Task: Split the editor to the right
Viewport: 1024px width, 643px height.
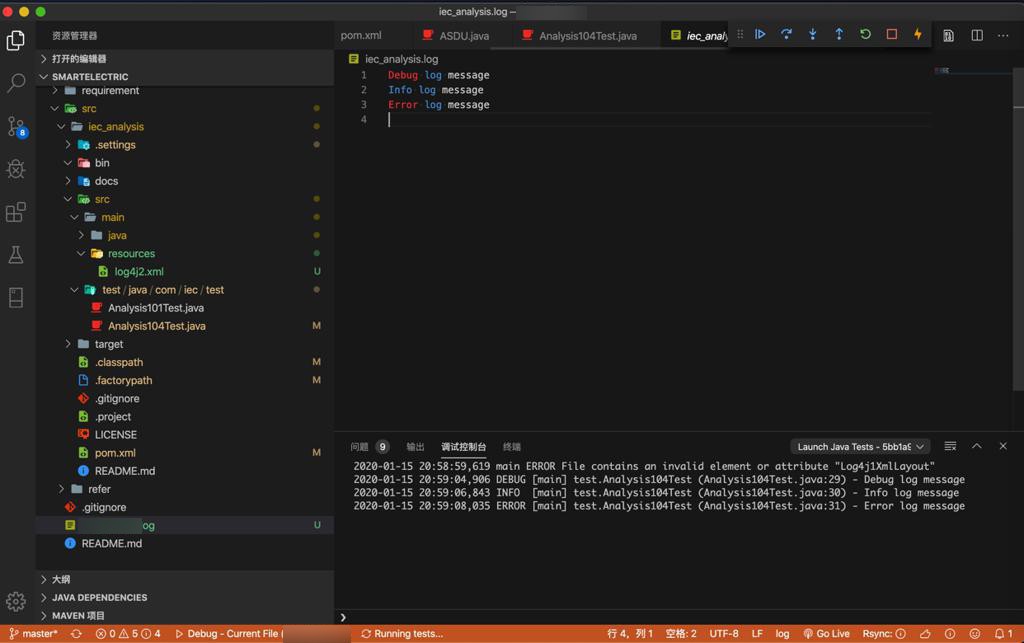Action: (977, 35)
